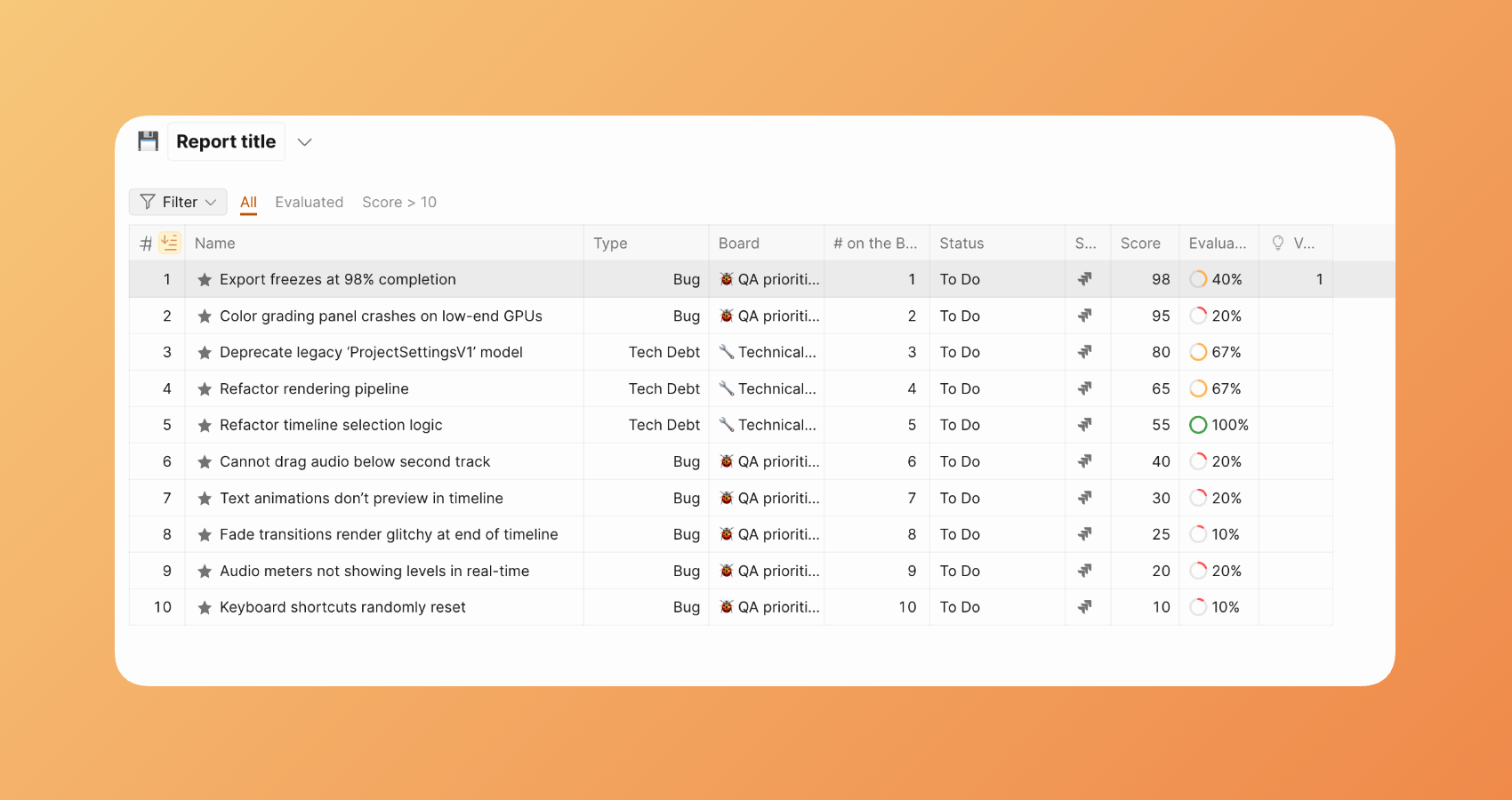The height and width of the screenshot is (800, 1512).
Task: Click bug icon in Color grading row
Action: point(727,316)
